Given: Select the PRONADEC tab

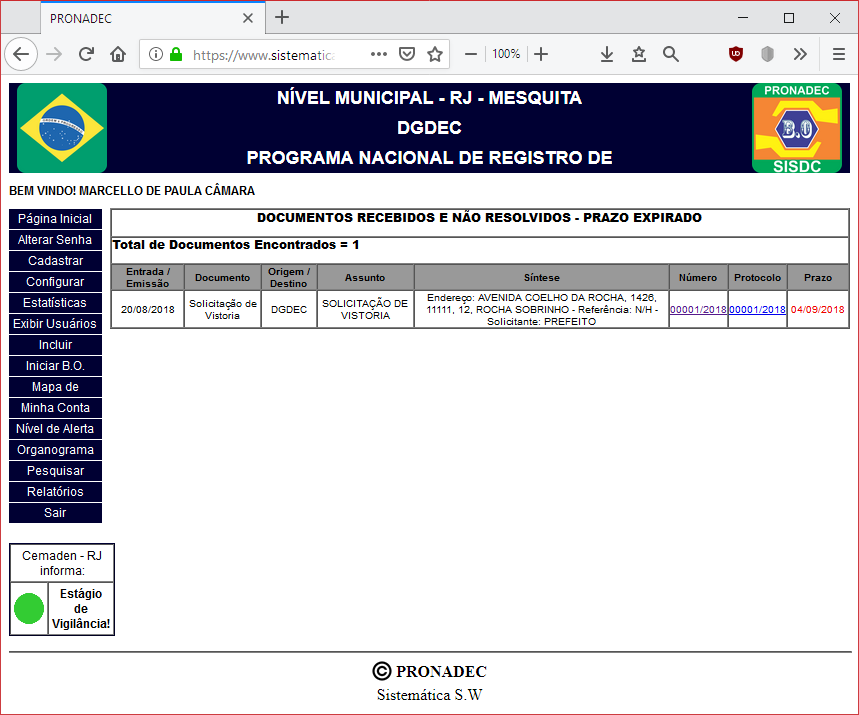Looking at the screenshot, I should tap(153, 18).
